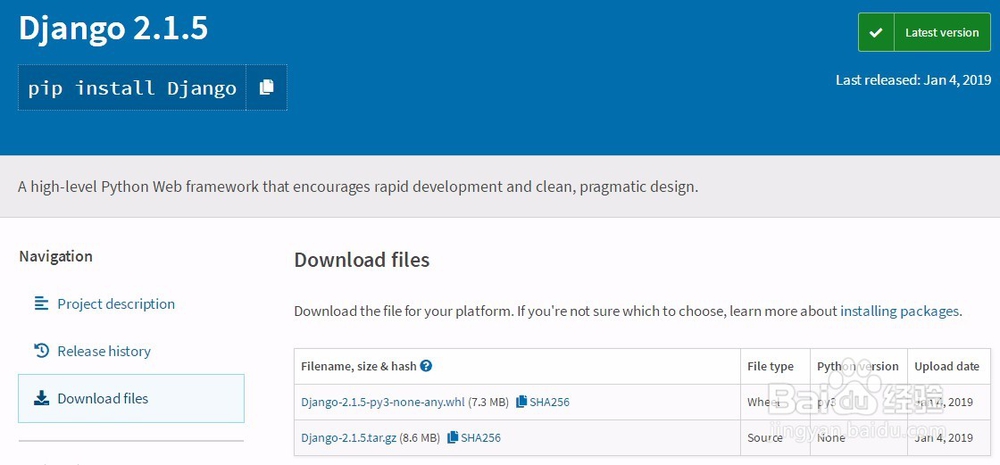
Task: Download Django-2.1.5-py3-none-any.whl file
Action: click(x=383, y=402)
